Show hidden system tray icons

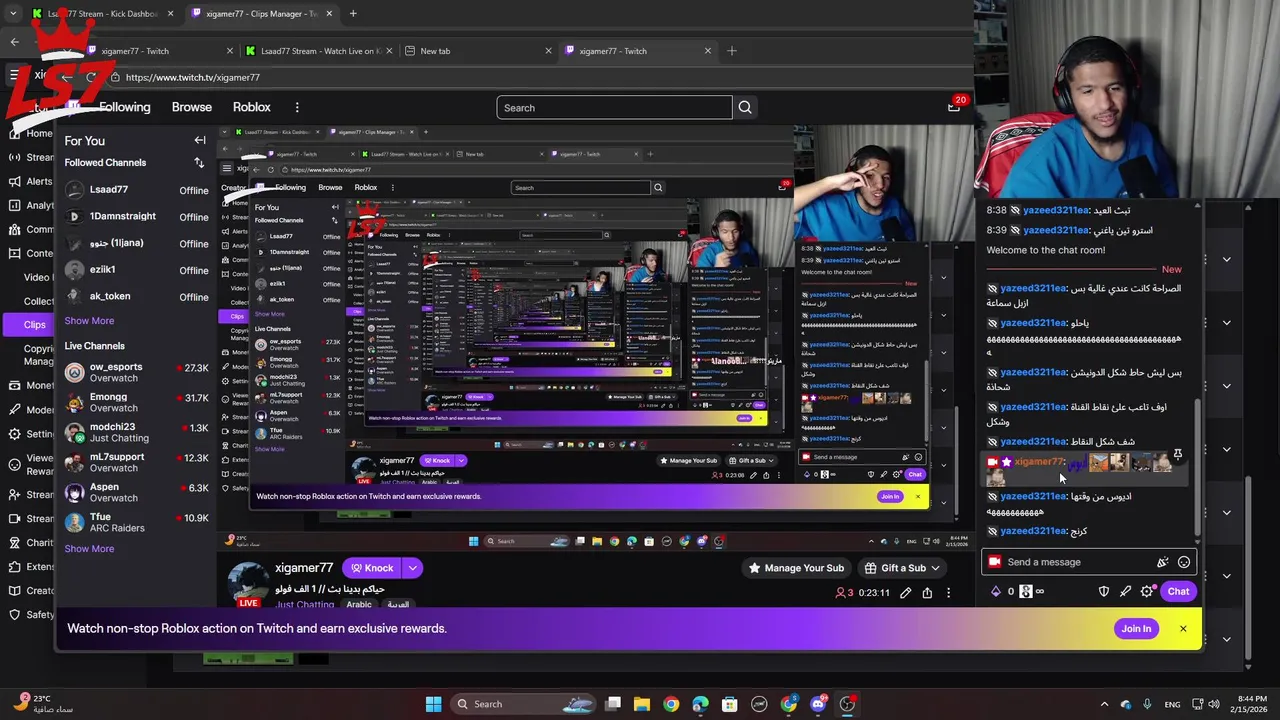1105,704
